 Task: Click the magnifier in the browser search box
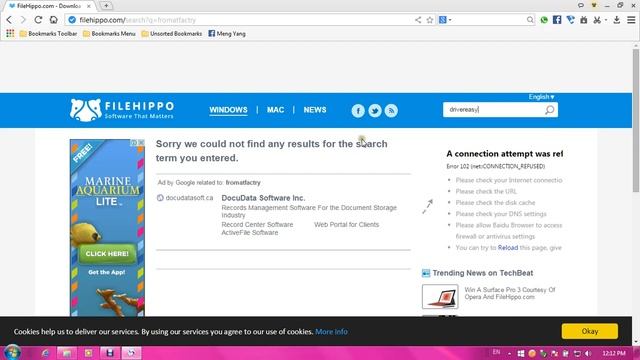pyautogui.click(x=530, y=20)
